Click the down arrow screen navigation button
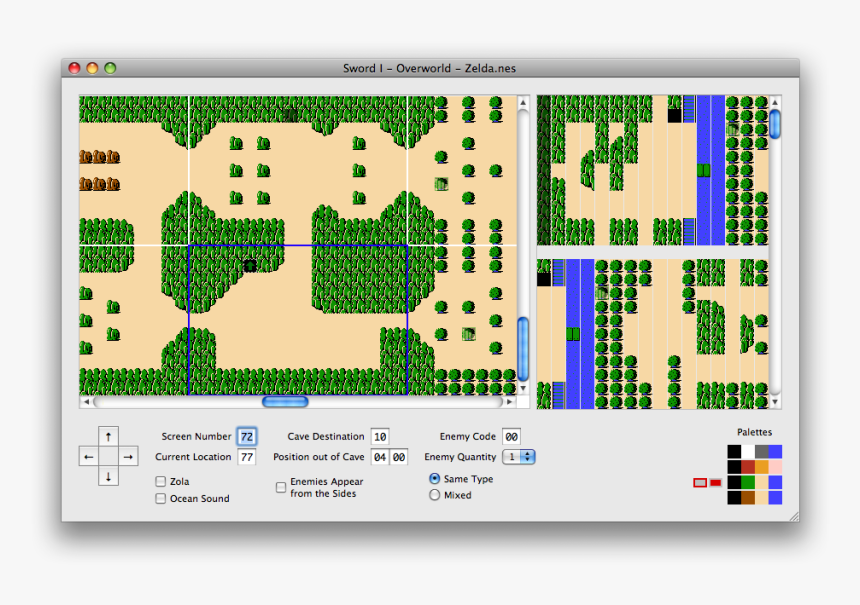Viewport: 860px width, 605px height. tap(107, 477)
